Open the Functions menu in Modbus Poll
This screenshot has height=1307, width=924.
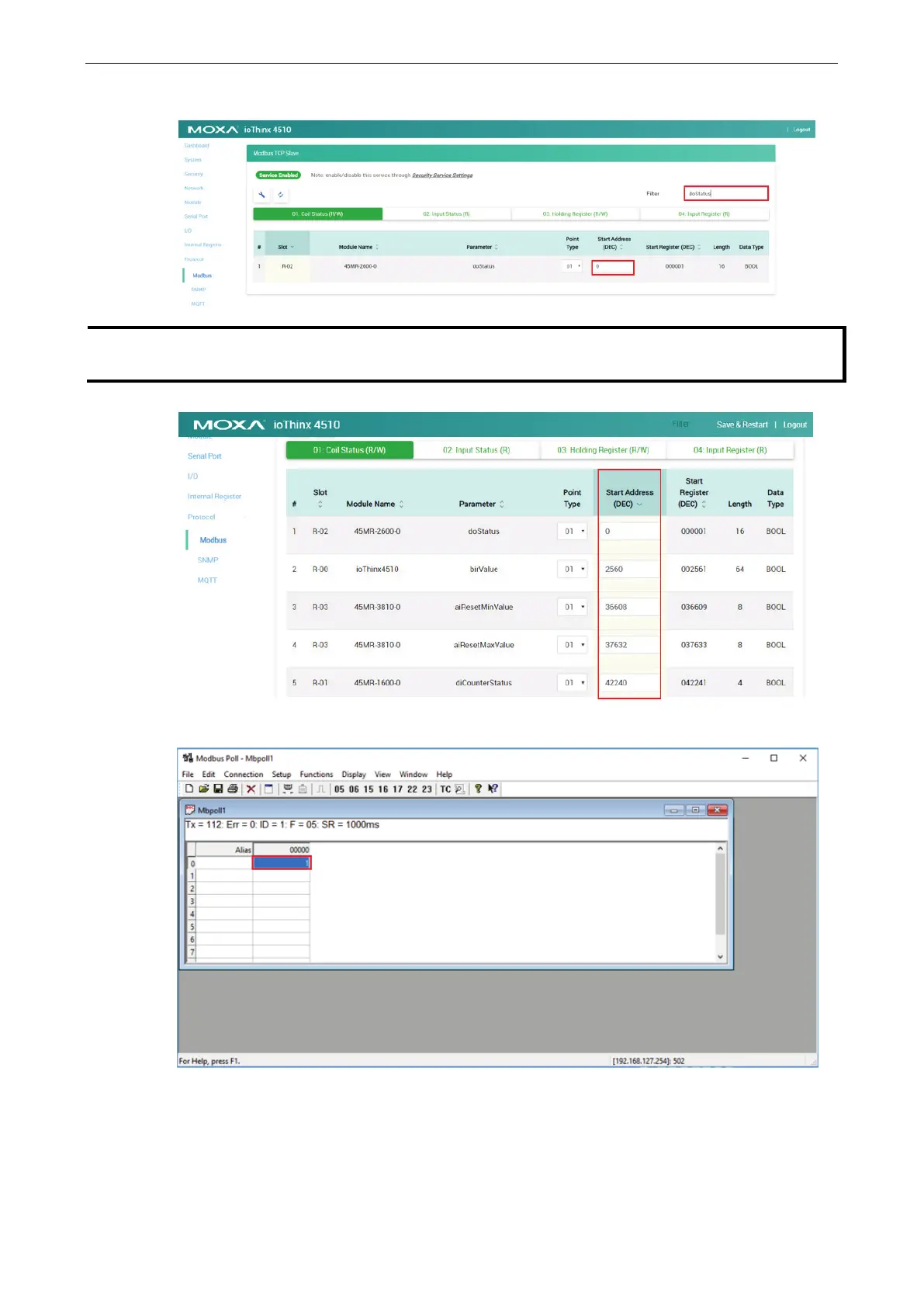coord(317,774)
